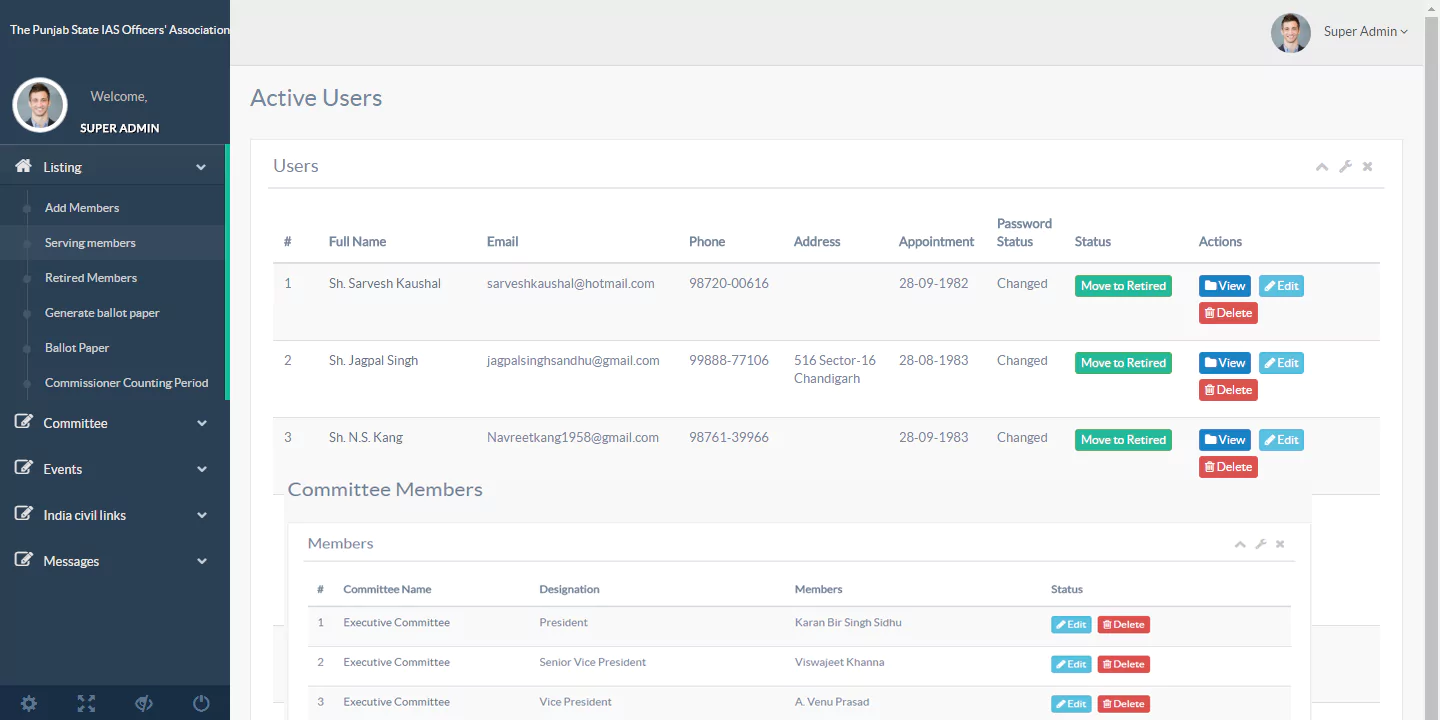Click email sarveshkaushal@hotmail.com
Image resolution: width=1440 pixels, height=720 pixels.
point(571,284)
